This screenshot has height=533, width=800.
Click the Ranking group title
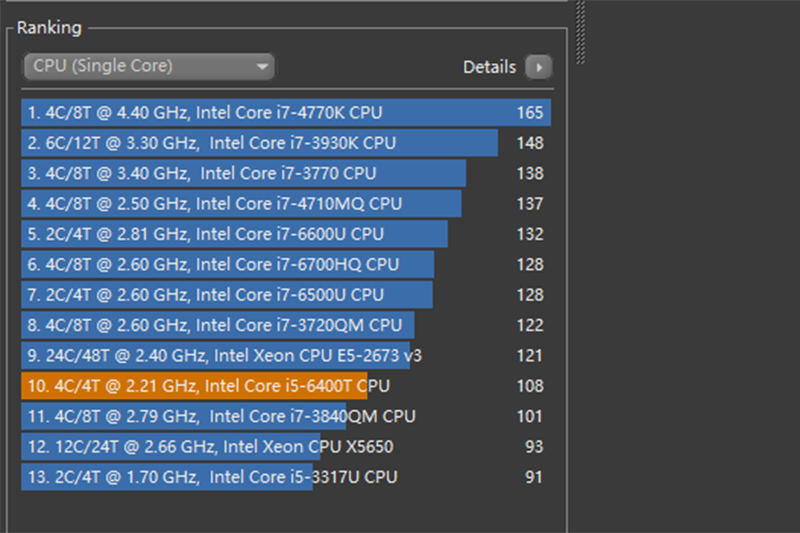tap(49, 28)
